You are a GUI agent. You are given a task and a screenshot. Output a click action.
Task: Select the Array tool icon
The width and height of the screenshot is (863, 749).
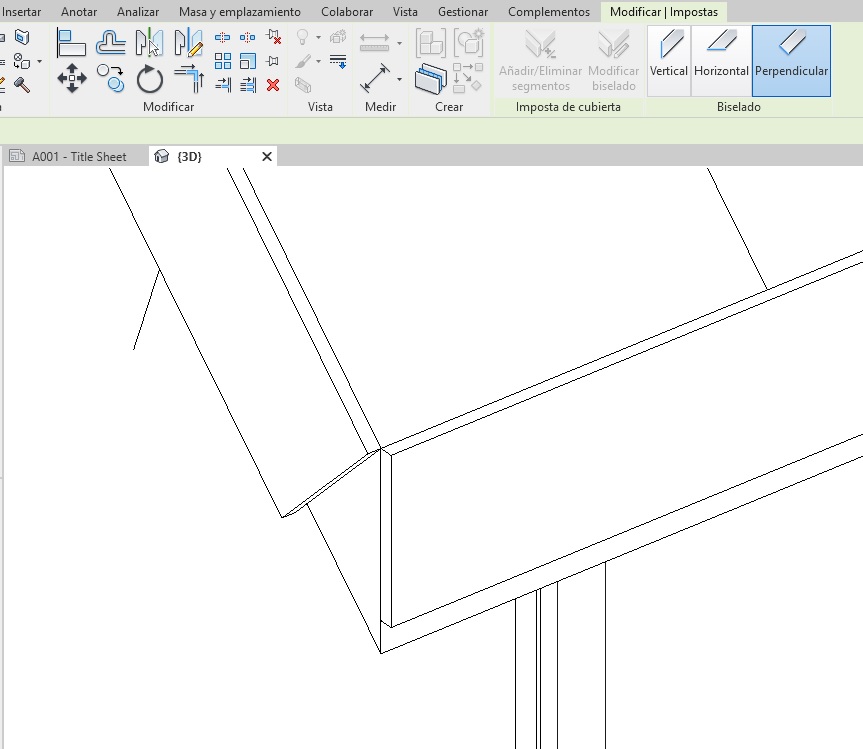(x=223, y=62)
